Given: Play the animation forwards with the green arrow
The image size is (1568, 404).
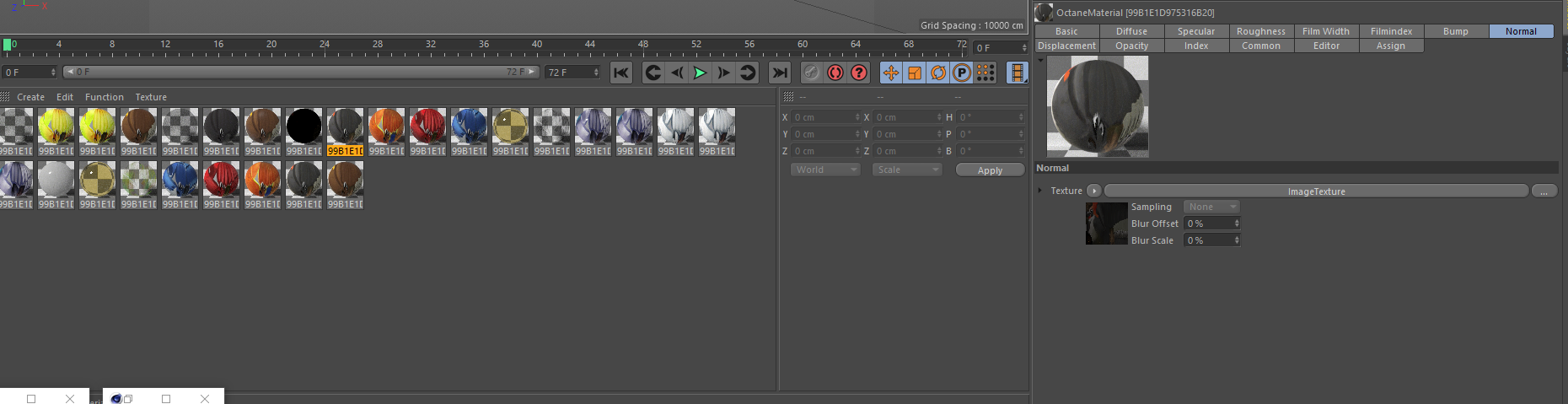Looking at the screenshot, I should pyautogui.click(x=700, y=73).
